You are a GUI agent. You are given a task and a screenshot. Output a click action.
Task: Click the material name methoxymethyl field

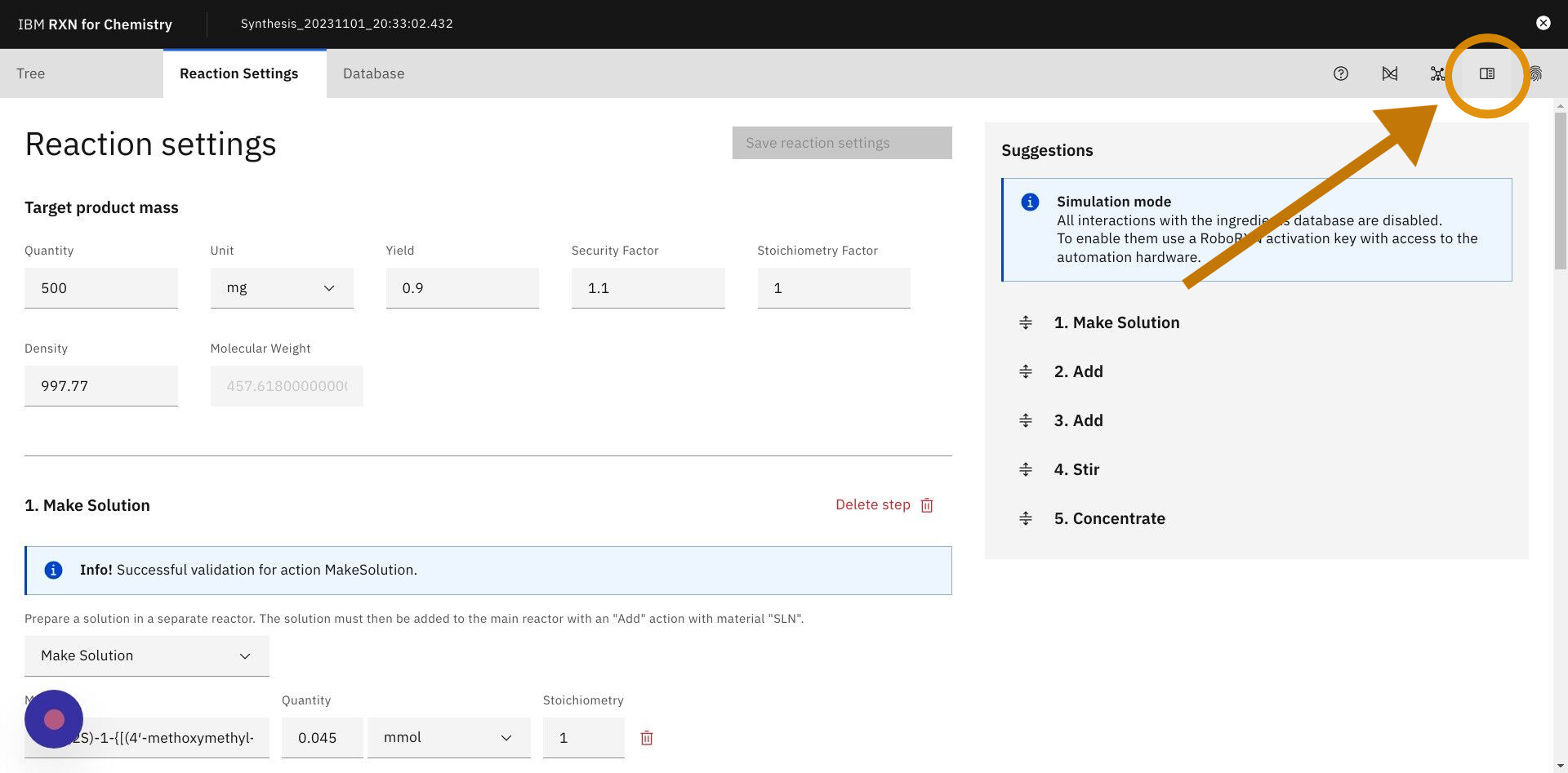coord(147,738)
